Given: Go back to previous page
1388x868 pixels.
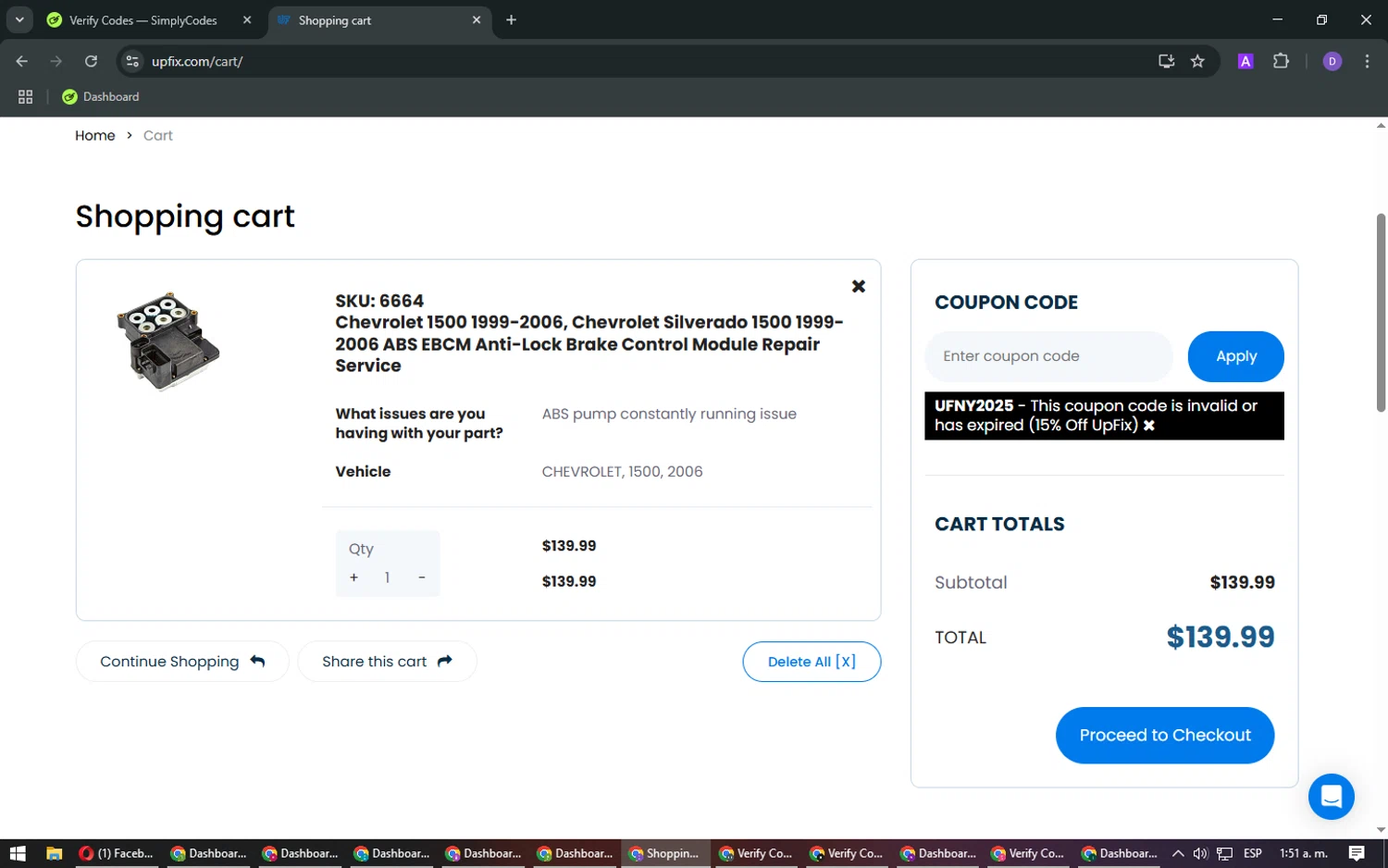Looking at the screenshot, I should (22, 61).
